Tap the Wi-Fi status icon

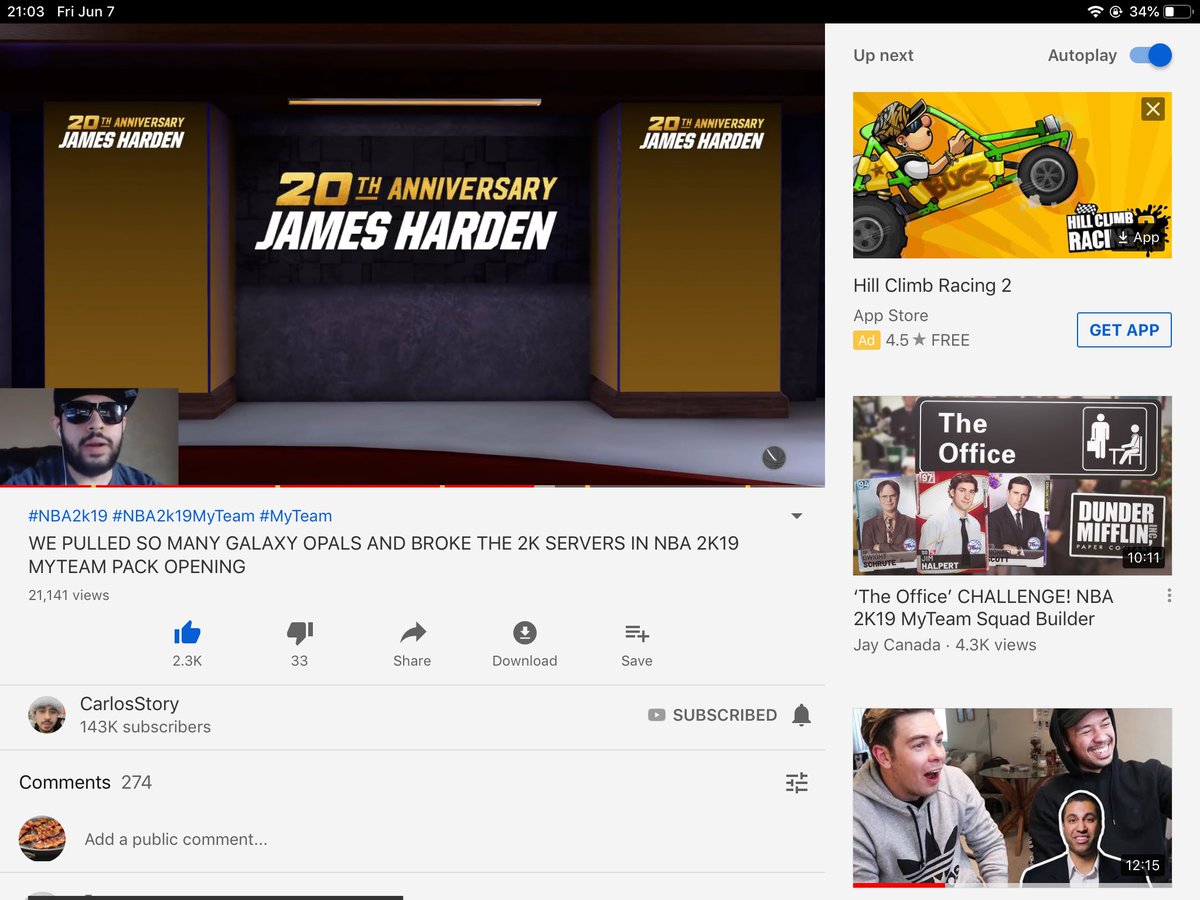[x=1095, y=11]
